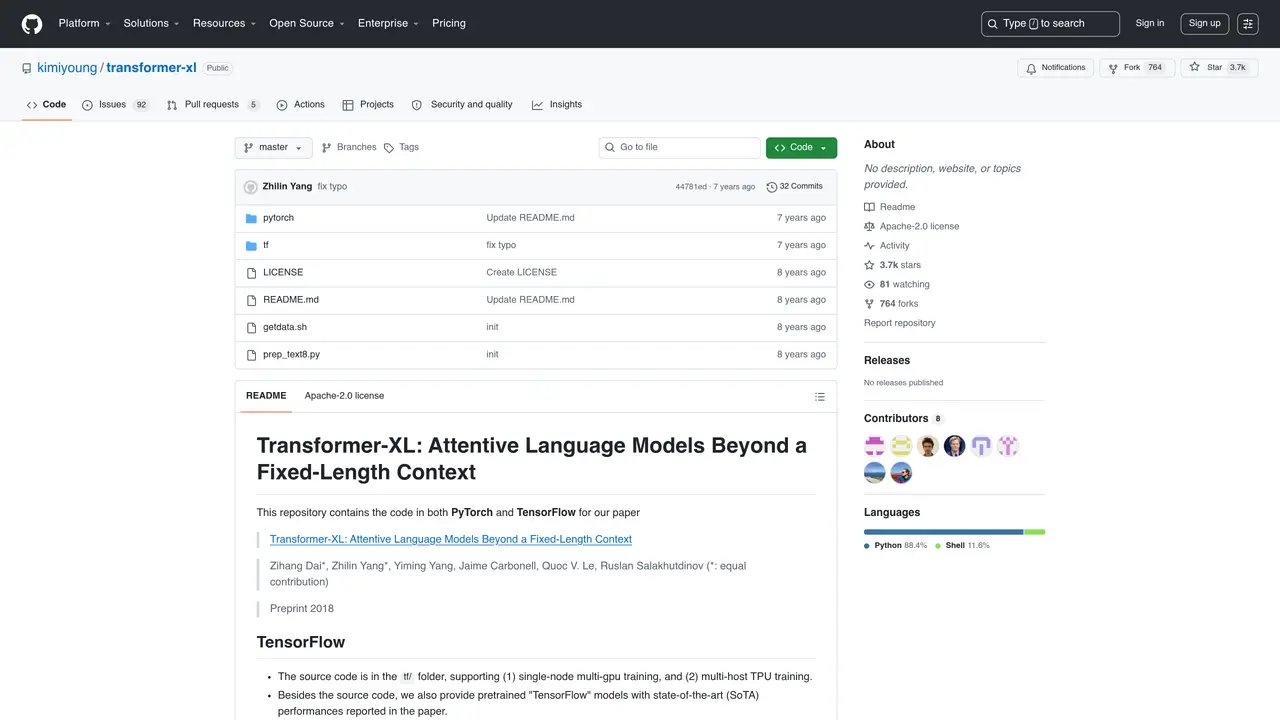The width and height of the screenshot is (1280, 720).
Task: Open Security and quality tab
Action: [x=462, y=105]
